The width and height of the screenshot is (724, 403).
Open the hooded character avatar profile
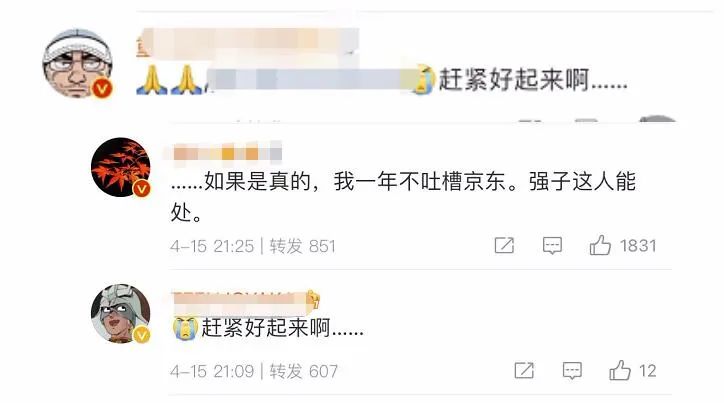click(x=121, y=313)
